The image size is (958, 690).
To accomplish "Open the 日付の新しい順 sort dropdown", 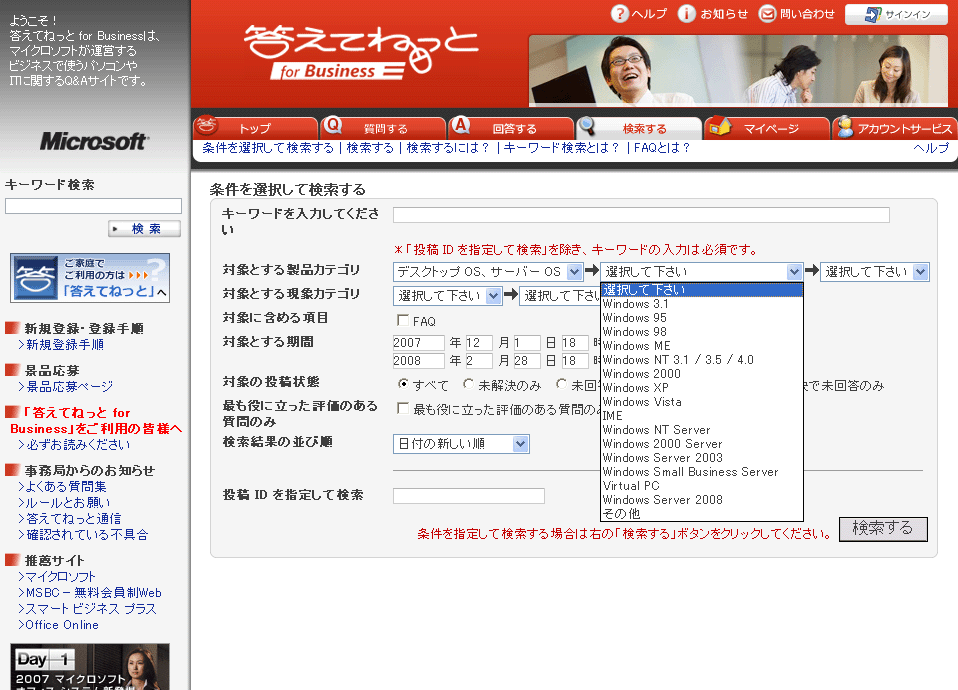I will click(x=461, y=444).
